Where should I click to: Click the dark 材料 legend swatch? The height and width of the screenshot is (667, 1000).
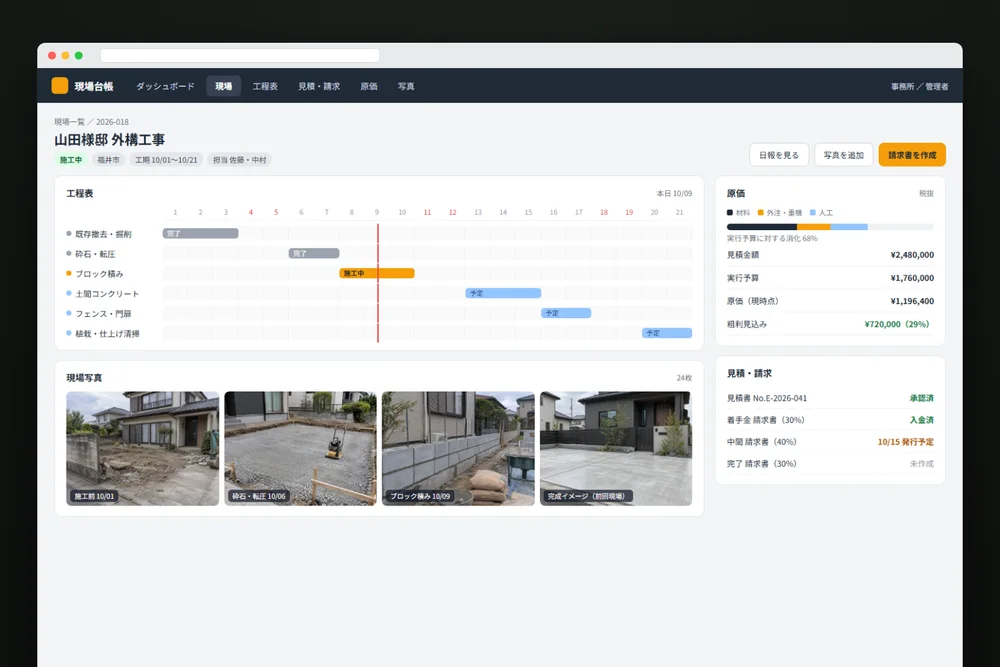coord(730,213)
